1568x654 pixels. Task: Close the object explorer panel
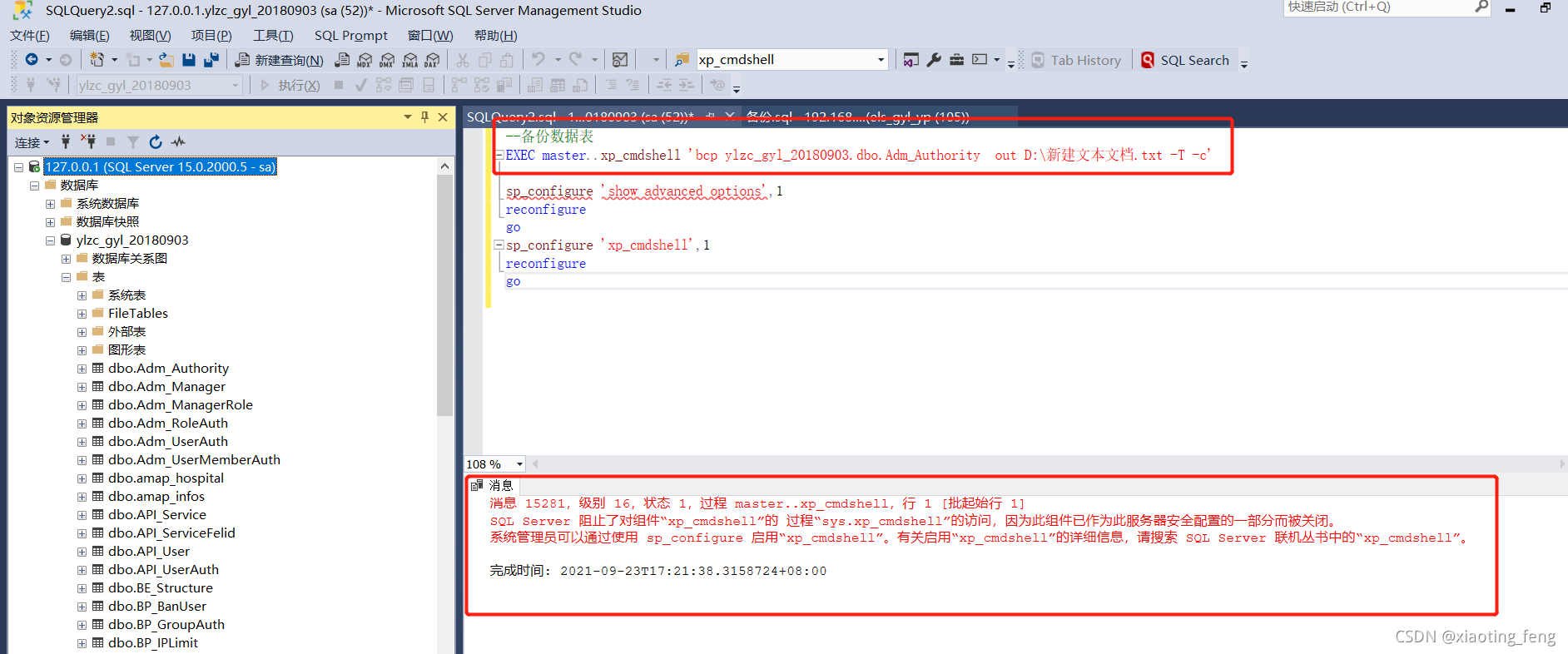coord(443,117)
